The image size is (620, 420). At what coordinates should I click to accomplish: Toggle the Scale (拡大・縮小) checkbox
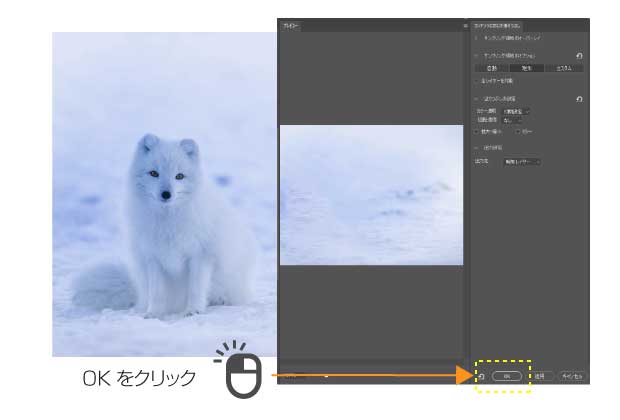pos(477,130)
